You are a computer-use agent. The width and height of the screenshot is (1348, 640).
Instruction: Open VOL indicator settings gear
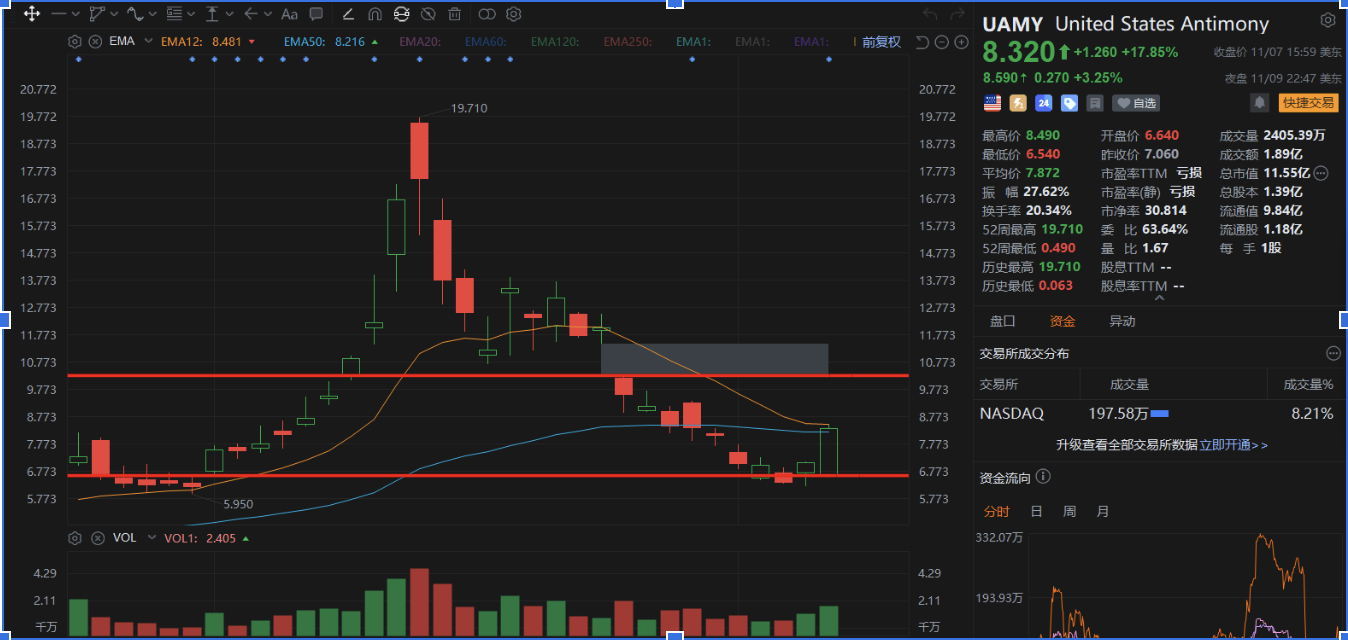pos(74,538)
